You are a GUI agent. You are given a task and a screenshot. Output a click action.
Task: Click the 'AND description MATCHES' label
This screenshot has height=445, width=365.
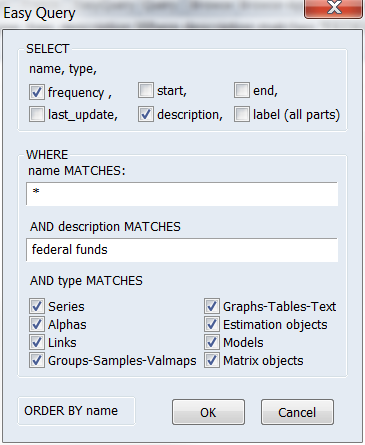[x=105, y=227]
